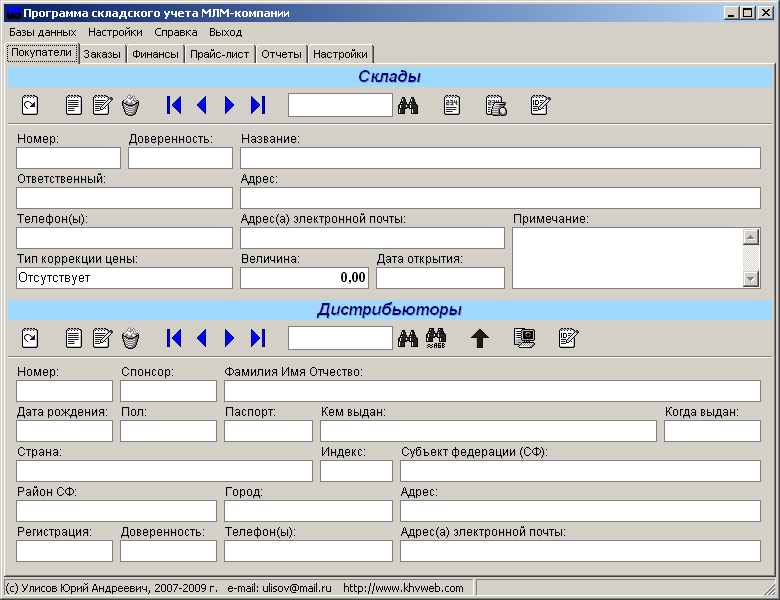Viewport: 780px width, 600px height.
Task: Click binoculars ABC name search icon
Action: pos(436,338)
